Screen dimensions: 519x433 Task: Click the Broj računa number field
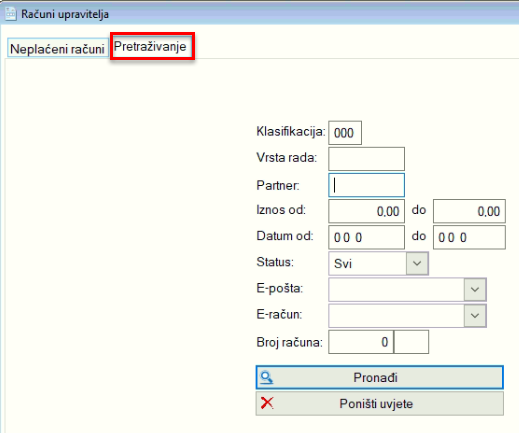(361, 342)
